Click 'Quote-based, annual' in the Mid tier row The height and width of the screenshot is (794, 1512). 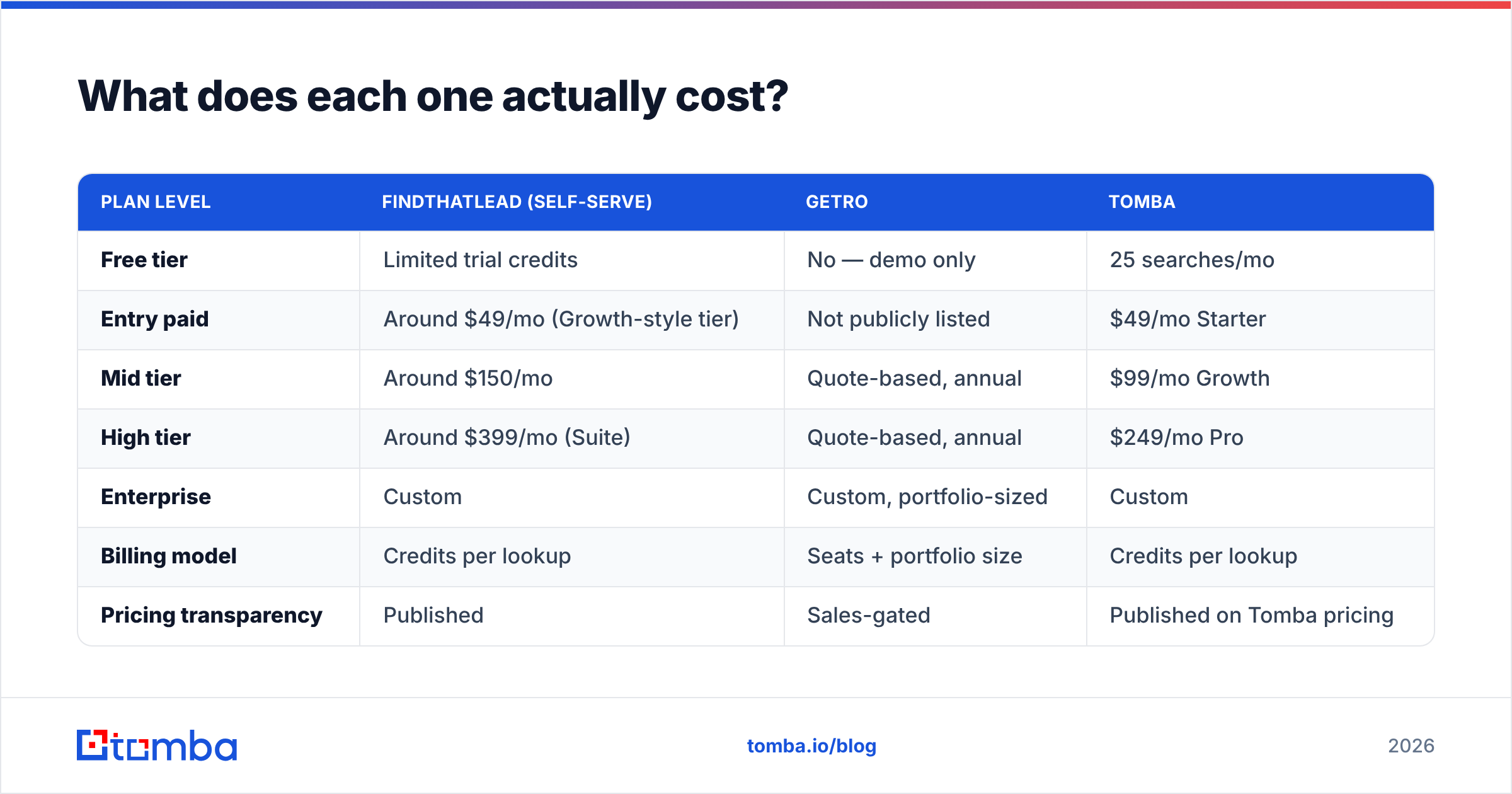(x=914, y=378)
